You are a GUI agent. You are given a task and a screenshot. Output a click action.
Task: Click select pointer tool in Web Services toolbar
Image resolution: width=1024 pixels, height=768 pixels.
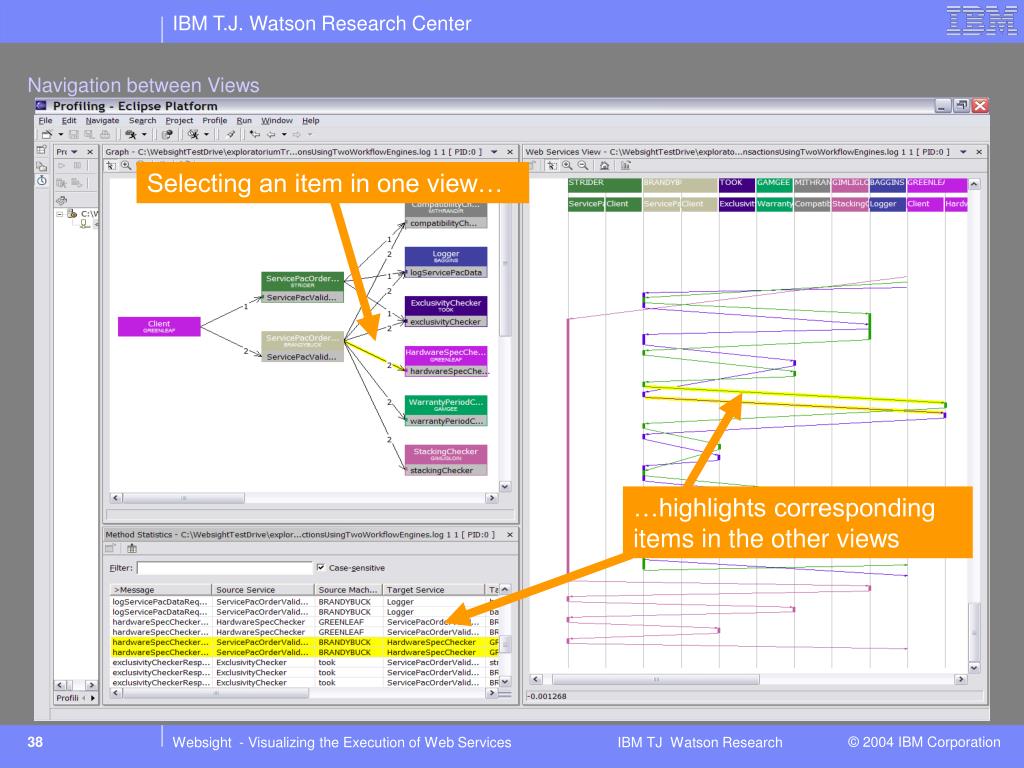[552, 166]
